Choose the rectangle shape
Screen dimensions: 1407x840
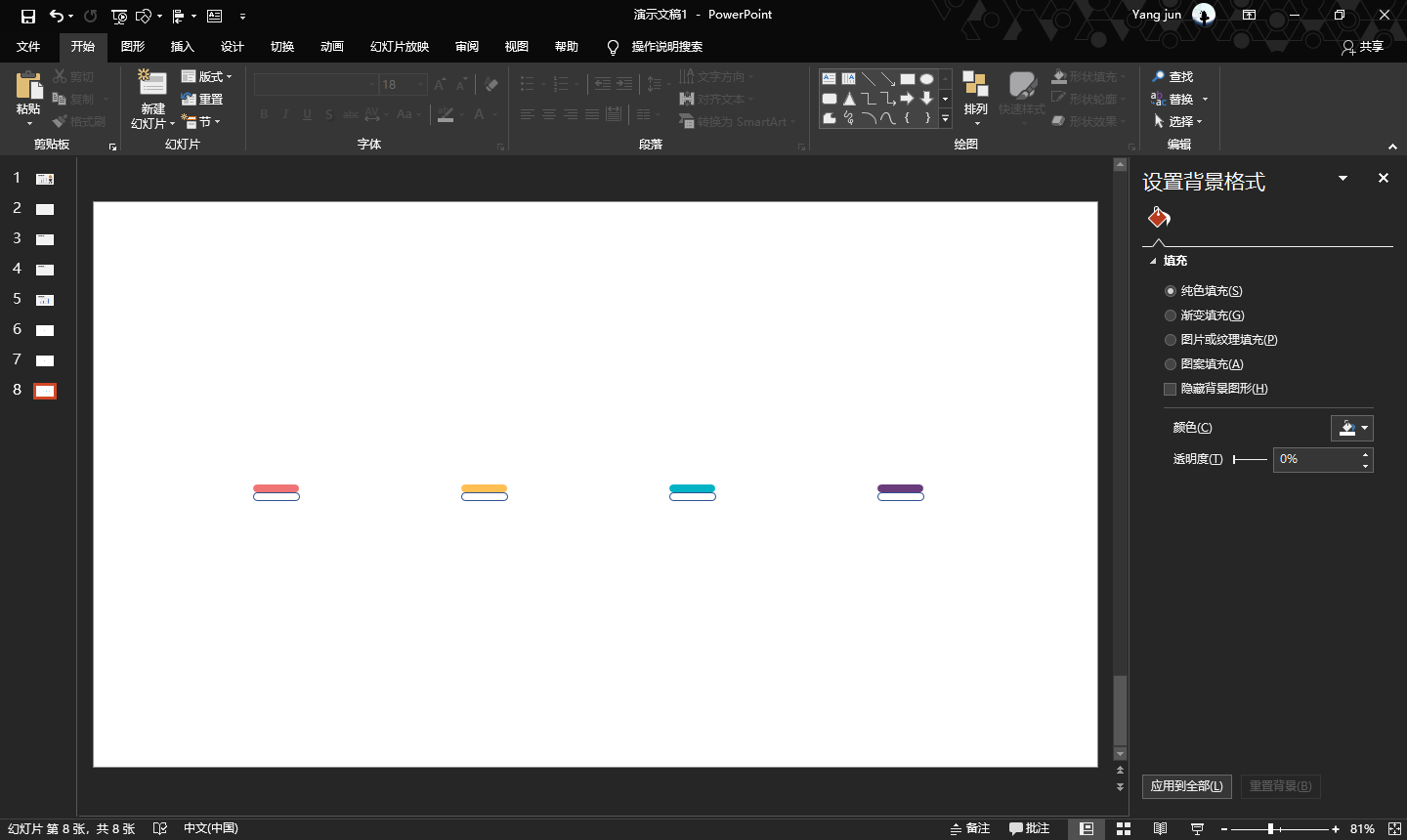[907, 78]
